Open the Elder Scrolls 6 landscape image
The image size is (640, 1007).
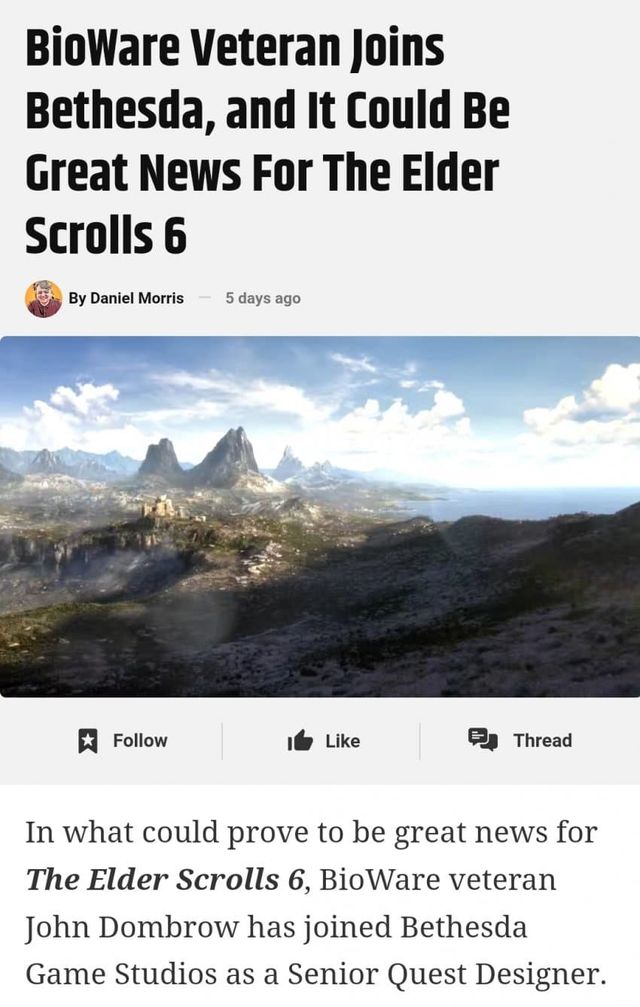pos(320,516)
